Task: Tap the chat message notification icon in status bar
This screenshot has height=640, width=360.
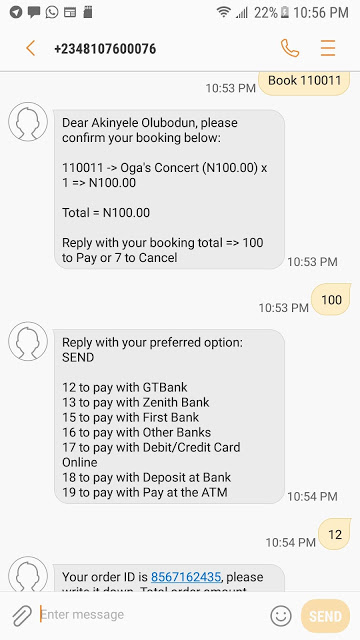Action: [34, 12]
